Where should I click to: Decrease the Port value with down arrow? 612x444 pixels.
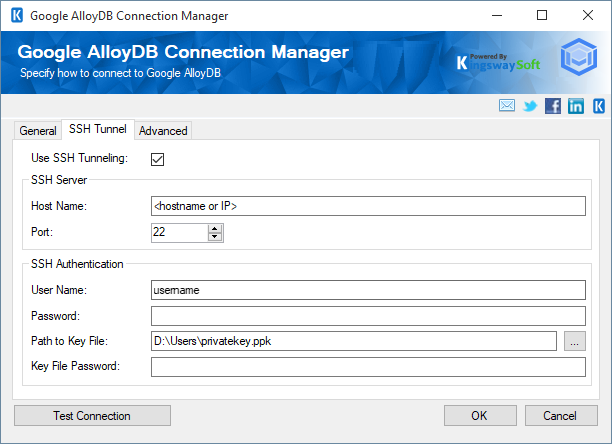click(215, 237)
